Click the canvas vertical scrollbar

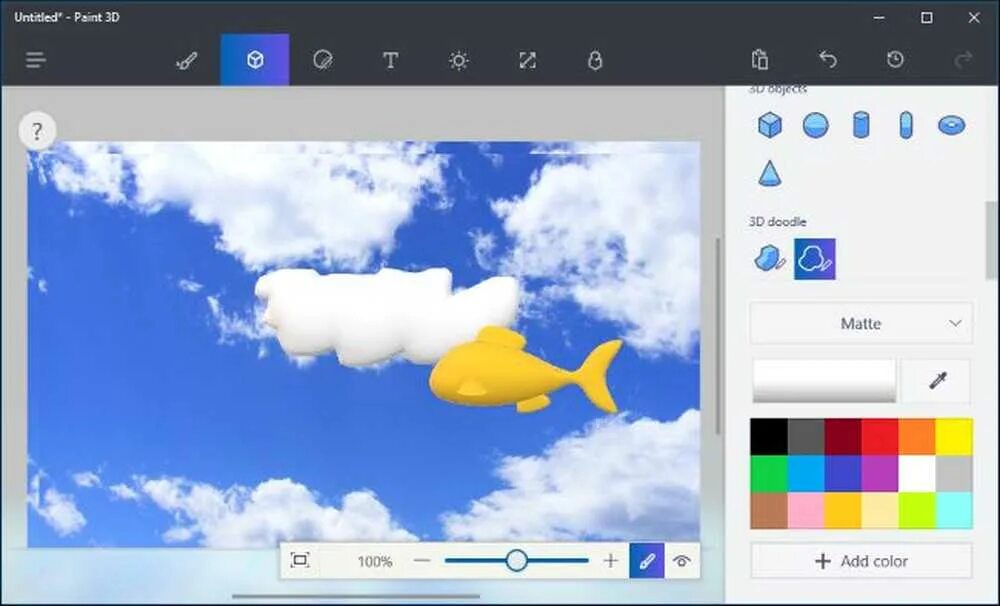(718, 336)
